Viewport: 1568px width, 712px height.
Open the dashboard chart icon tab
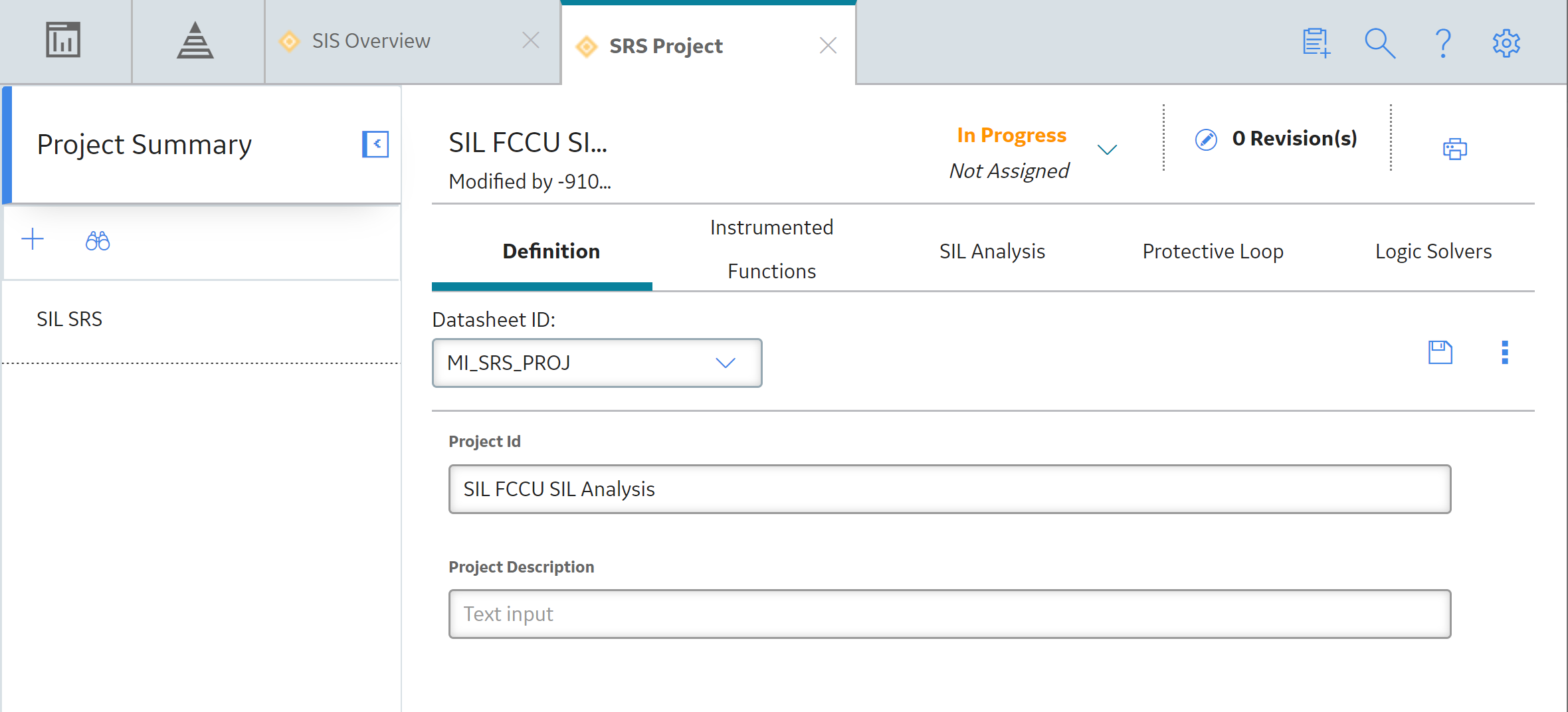pyautogui.click(x=63, y=41)
